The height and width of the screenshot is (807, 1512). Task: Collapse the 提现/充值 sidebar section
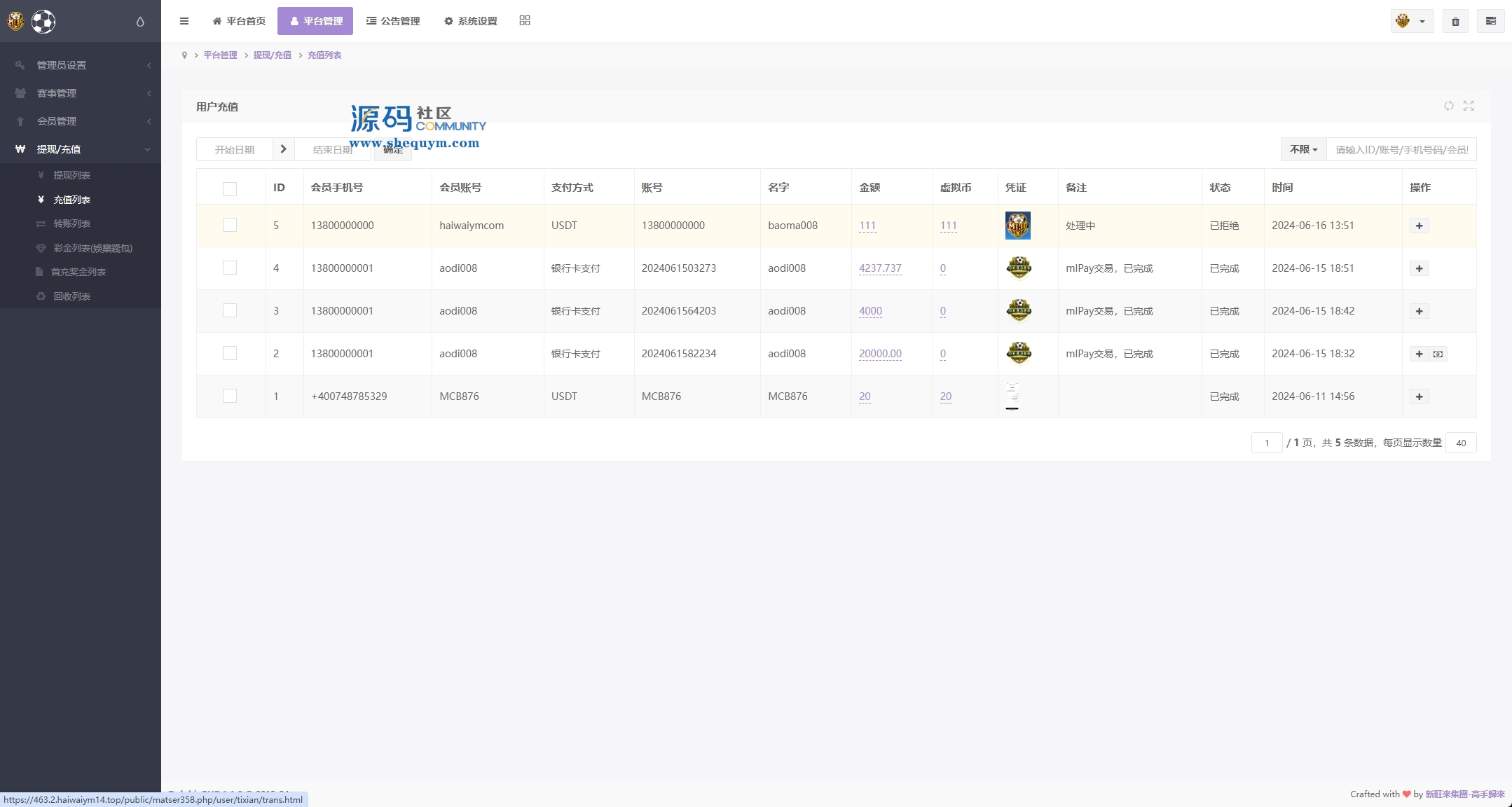(x=81, y=149)
